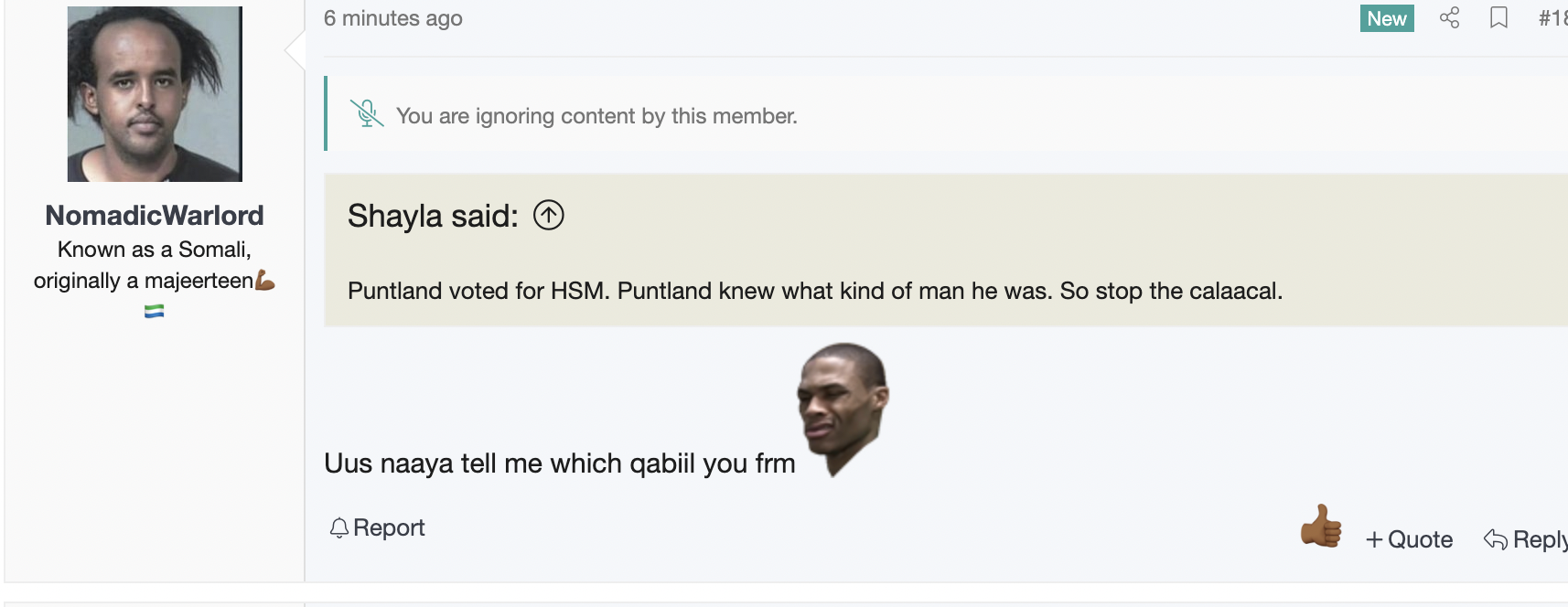Open the NomadicWarlord profile link
1568x607 pixels.
click(155, 216)
